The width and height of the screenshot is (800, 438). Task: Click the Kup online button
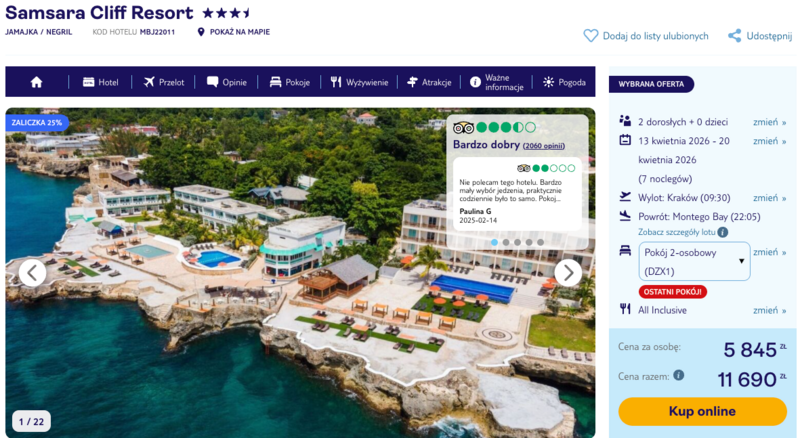702,411
